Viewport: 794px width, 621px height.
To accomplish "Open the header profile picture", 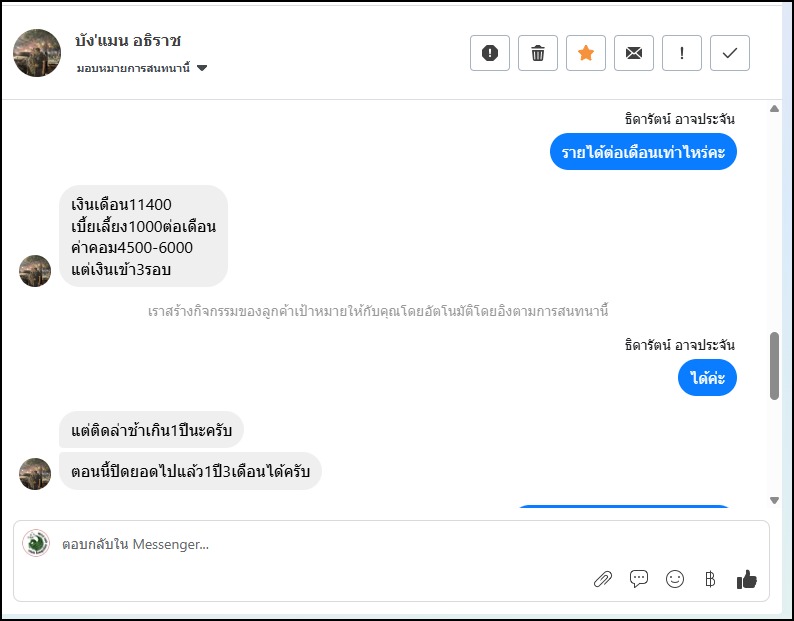I will [x=37, y=53].
